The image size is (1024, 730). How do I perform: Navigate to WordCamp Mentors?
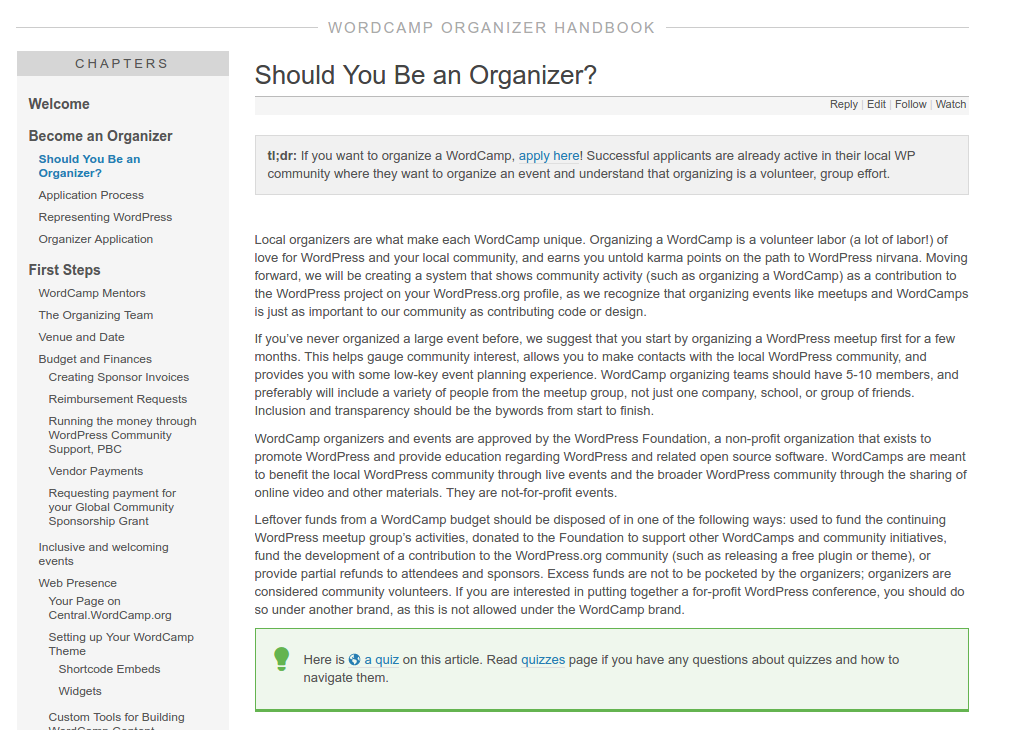tap(92, 293)
